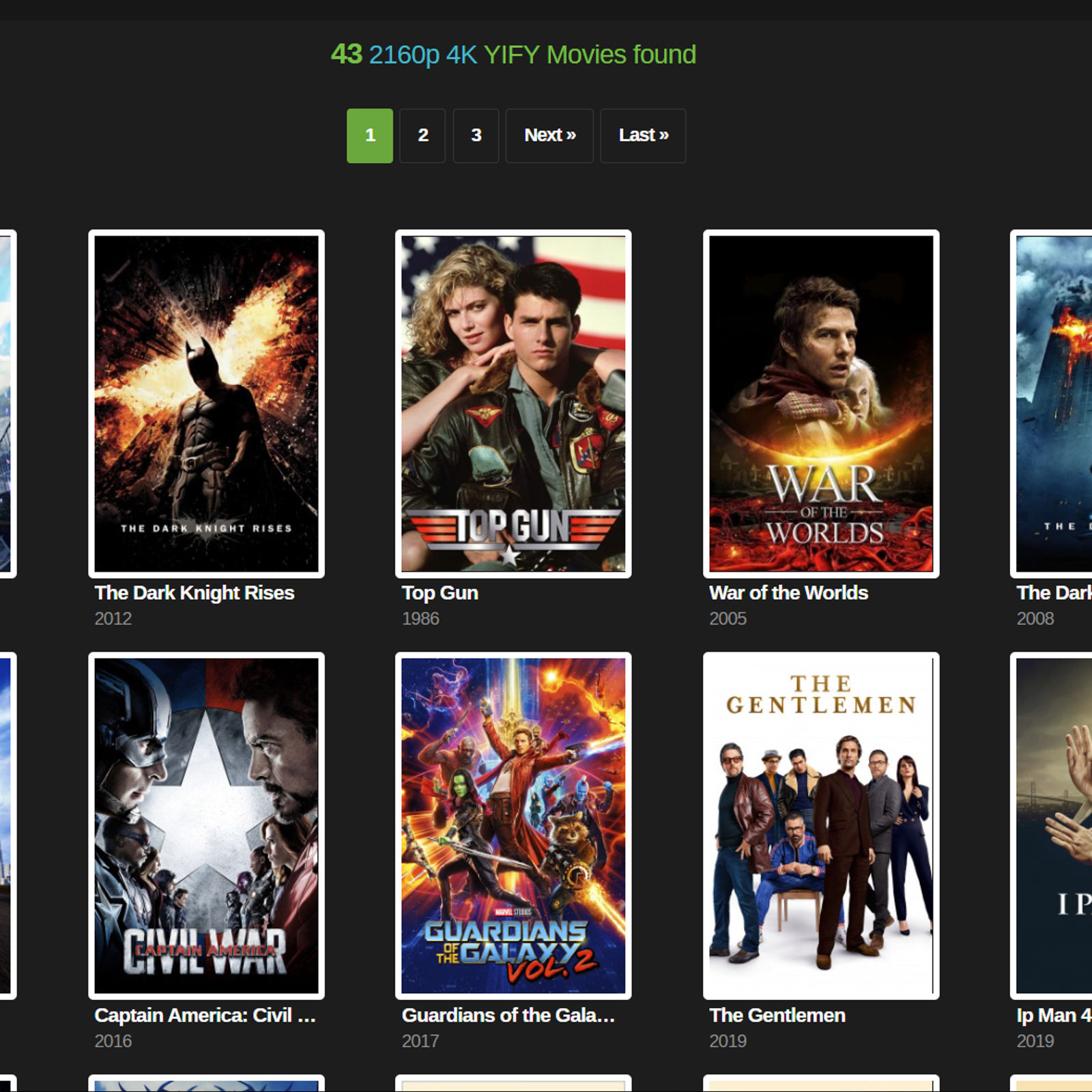Click The Dark Knight 2008 poster
1092x1092 pixels.
[1054, 404]
